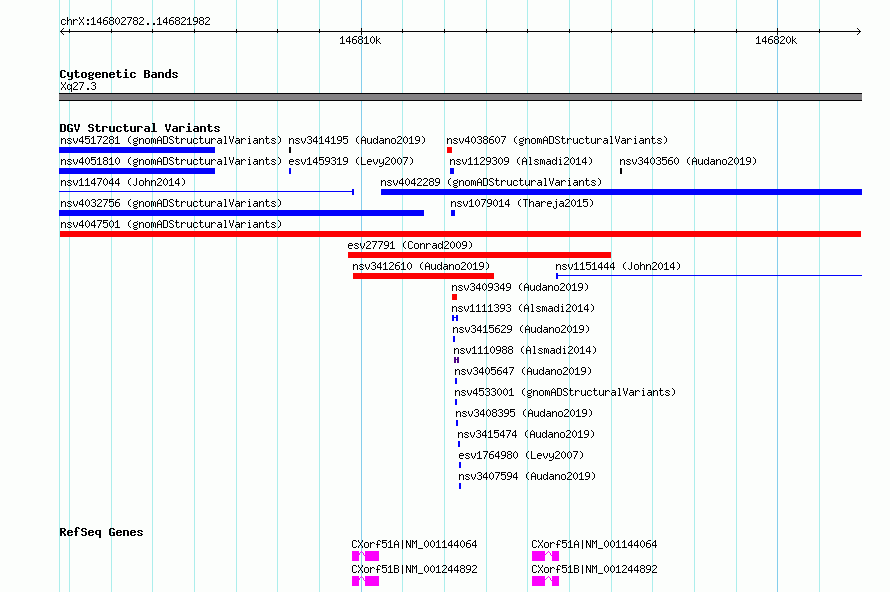
Task: Click thin blue line under nsv1151444
Action: pyautogui.click(x=709, y=276)
